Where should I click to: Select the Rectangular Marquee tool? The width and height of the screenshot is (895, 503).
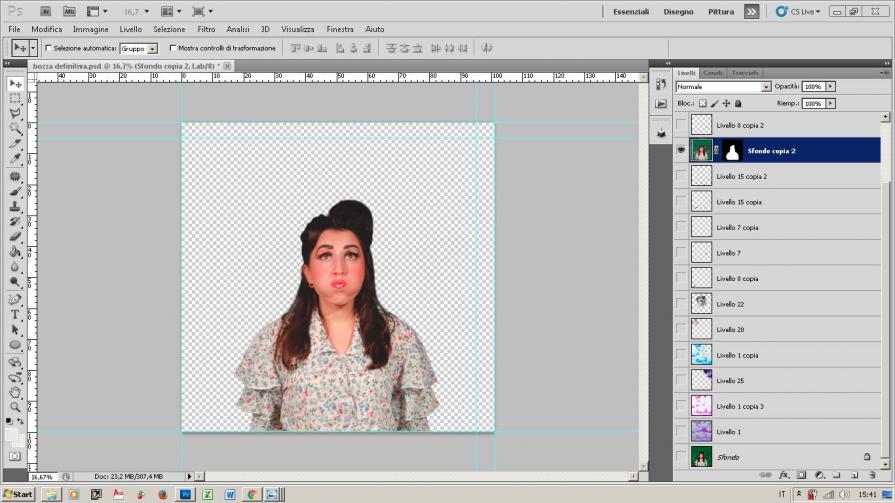(15, 98)
